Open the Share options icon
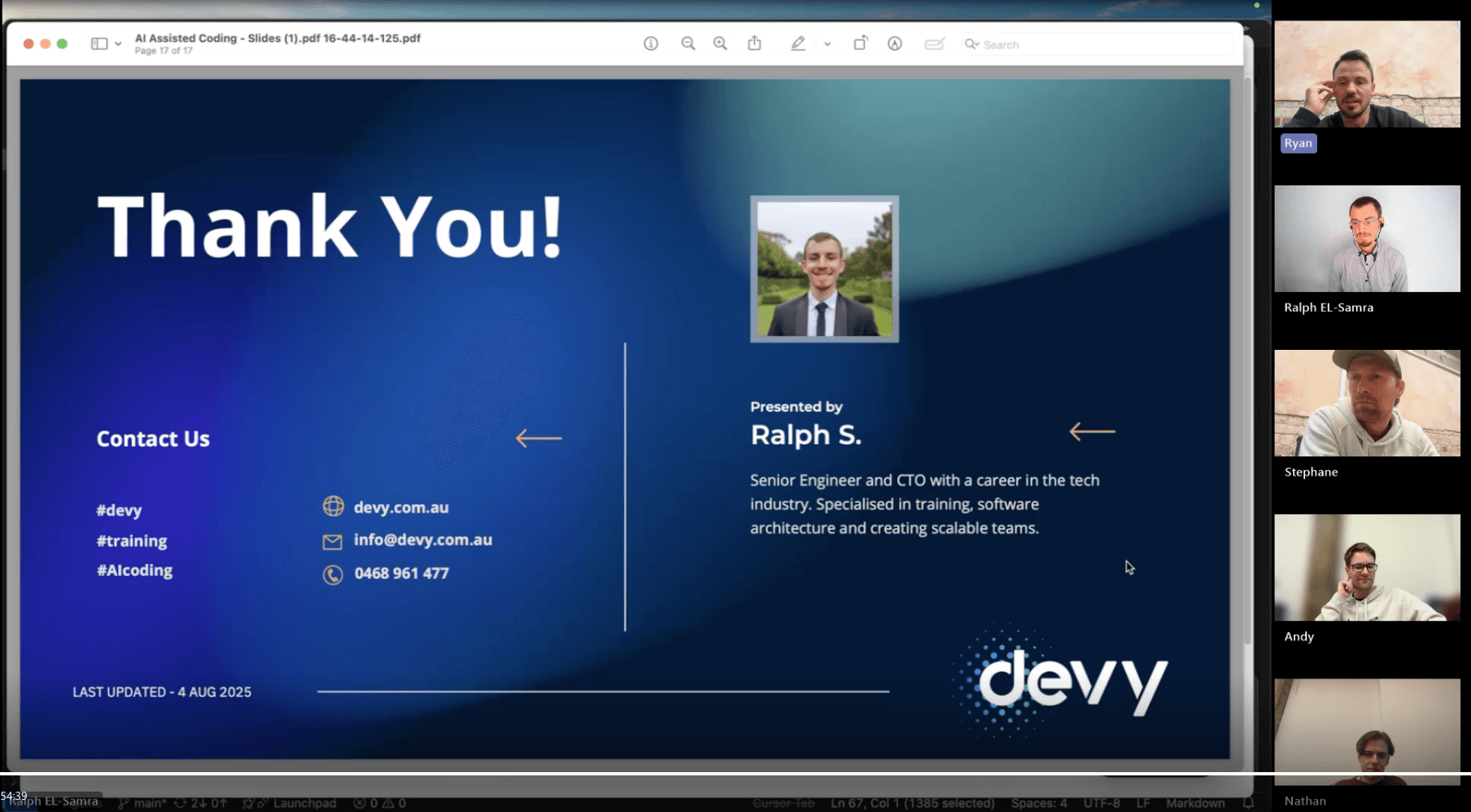Screen dimensions: 1471x812 [754, 43]
